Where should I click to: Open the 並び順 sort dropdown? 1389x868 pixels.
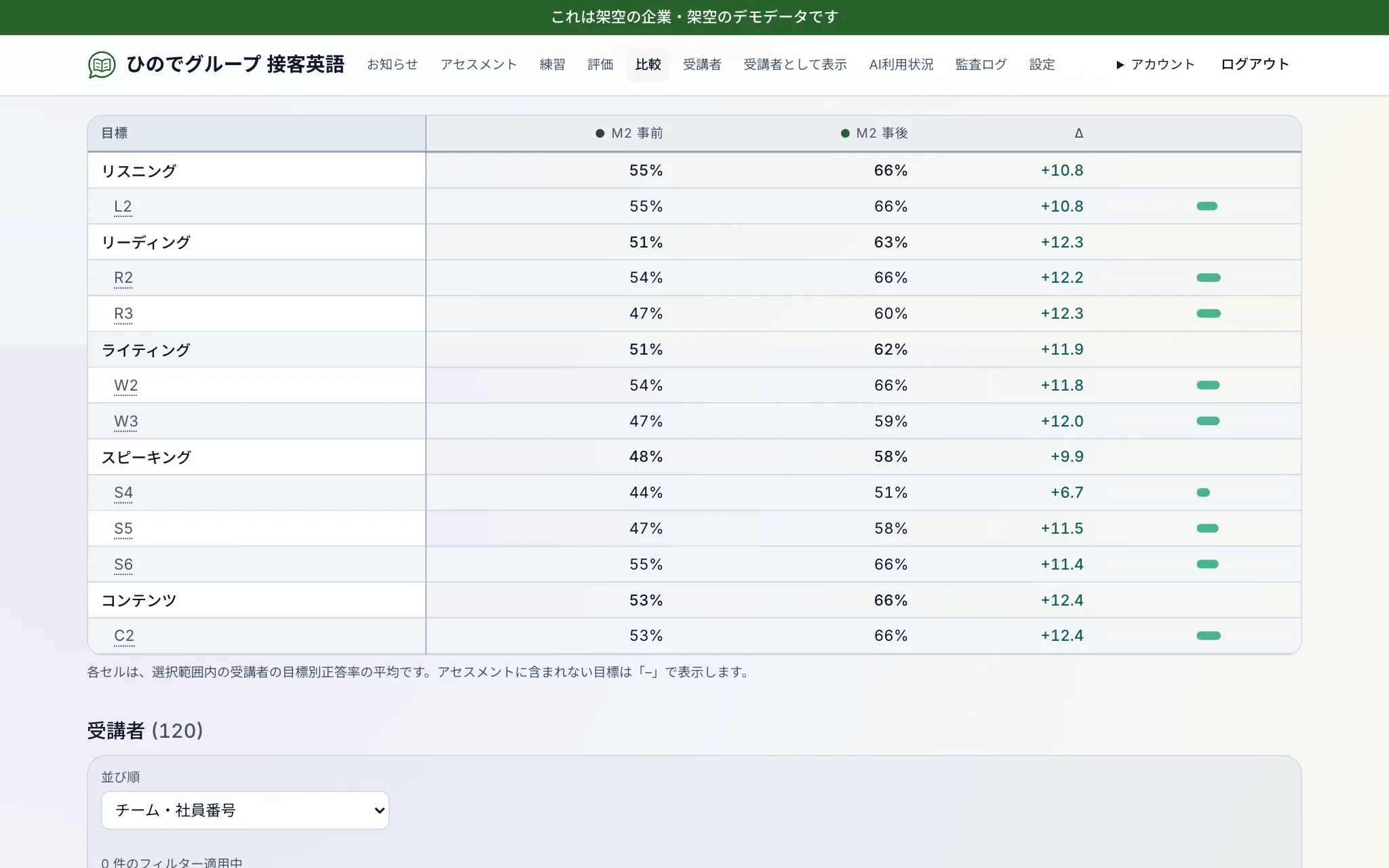[x=245, y=810]
